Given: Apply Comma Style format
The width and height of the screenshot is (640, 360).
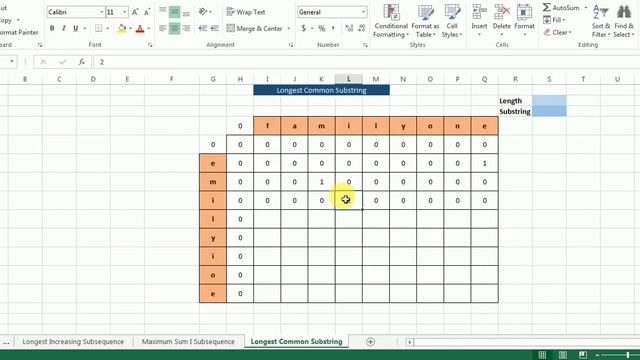Looking at the screenshot, I should click(333, 29).
